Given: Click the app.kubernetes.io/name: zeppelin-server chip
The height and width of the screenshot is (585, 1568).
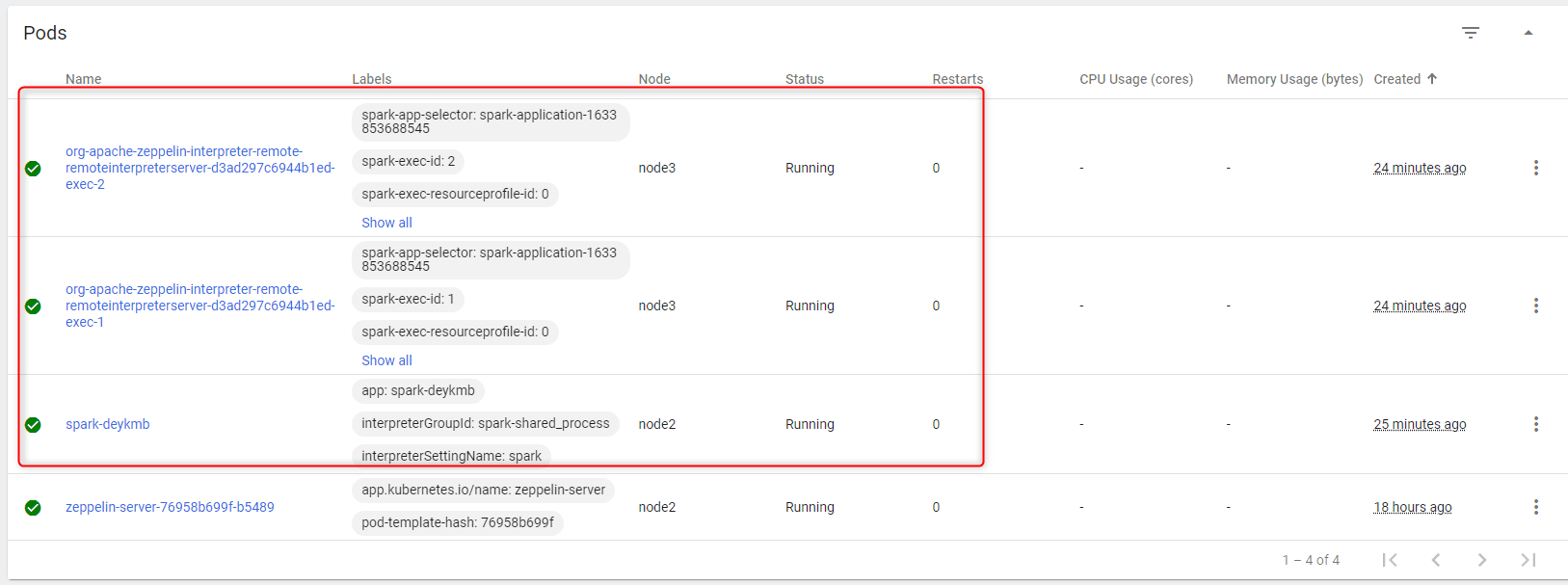Looking at the screenshot, I should tap(484, 491).
